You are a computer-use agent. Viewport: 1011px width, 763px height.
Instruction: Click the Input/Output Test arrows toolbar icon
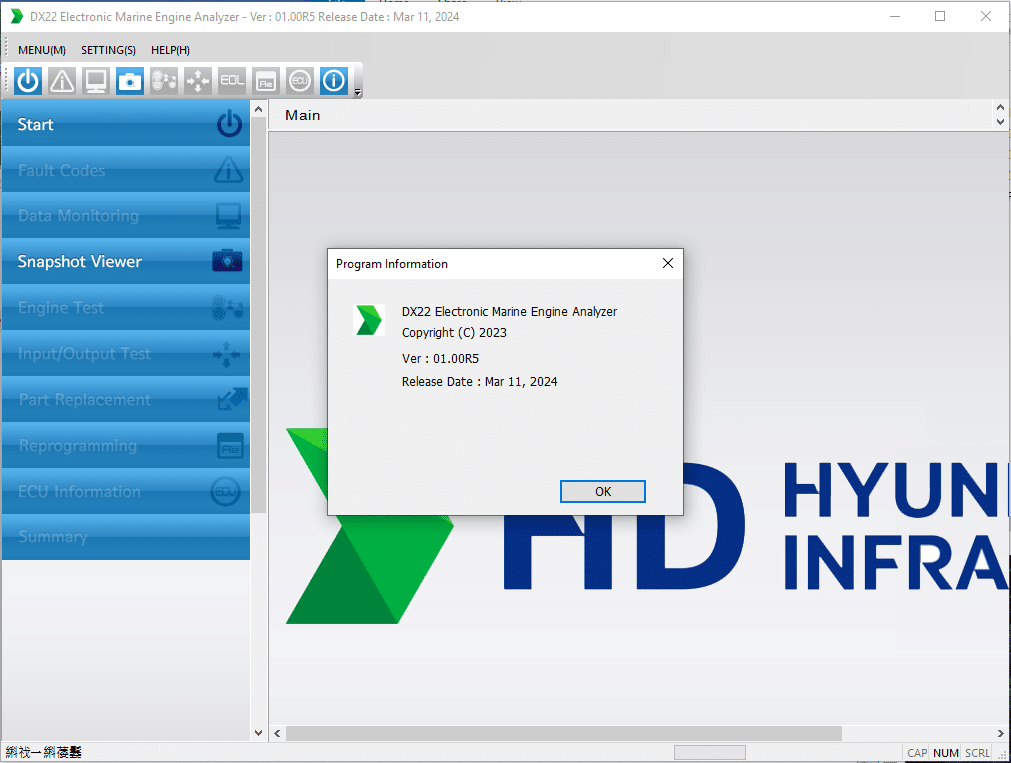pos(198,81)
